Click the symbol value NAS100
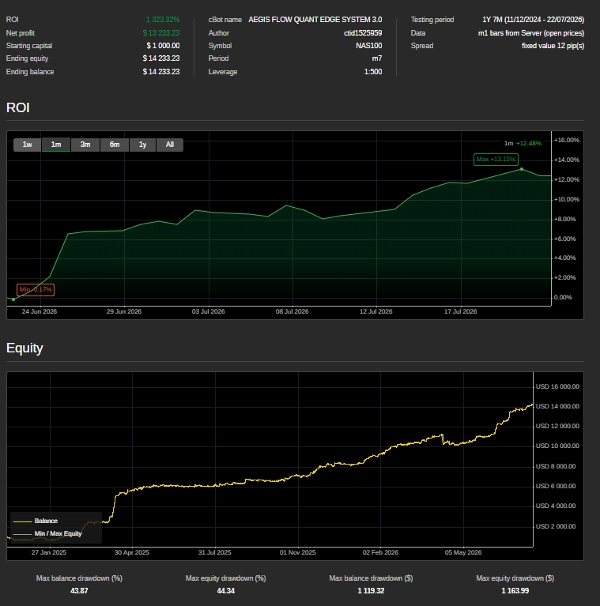The height and width of the screenshot is (606, 600). (369, 46)
